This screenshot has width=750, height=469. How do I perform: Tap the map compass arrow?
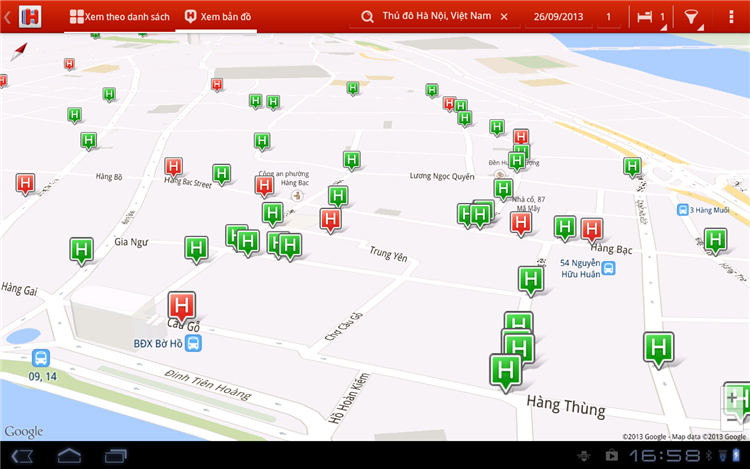point(17,52)
